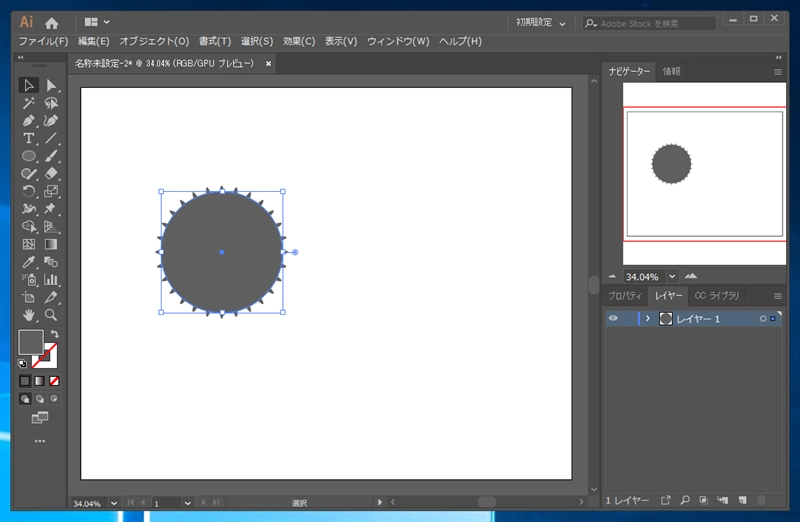
Task: Expand レイヤー 1 sublayers chevron
Action: coord(647,318)
